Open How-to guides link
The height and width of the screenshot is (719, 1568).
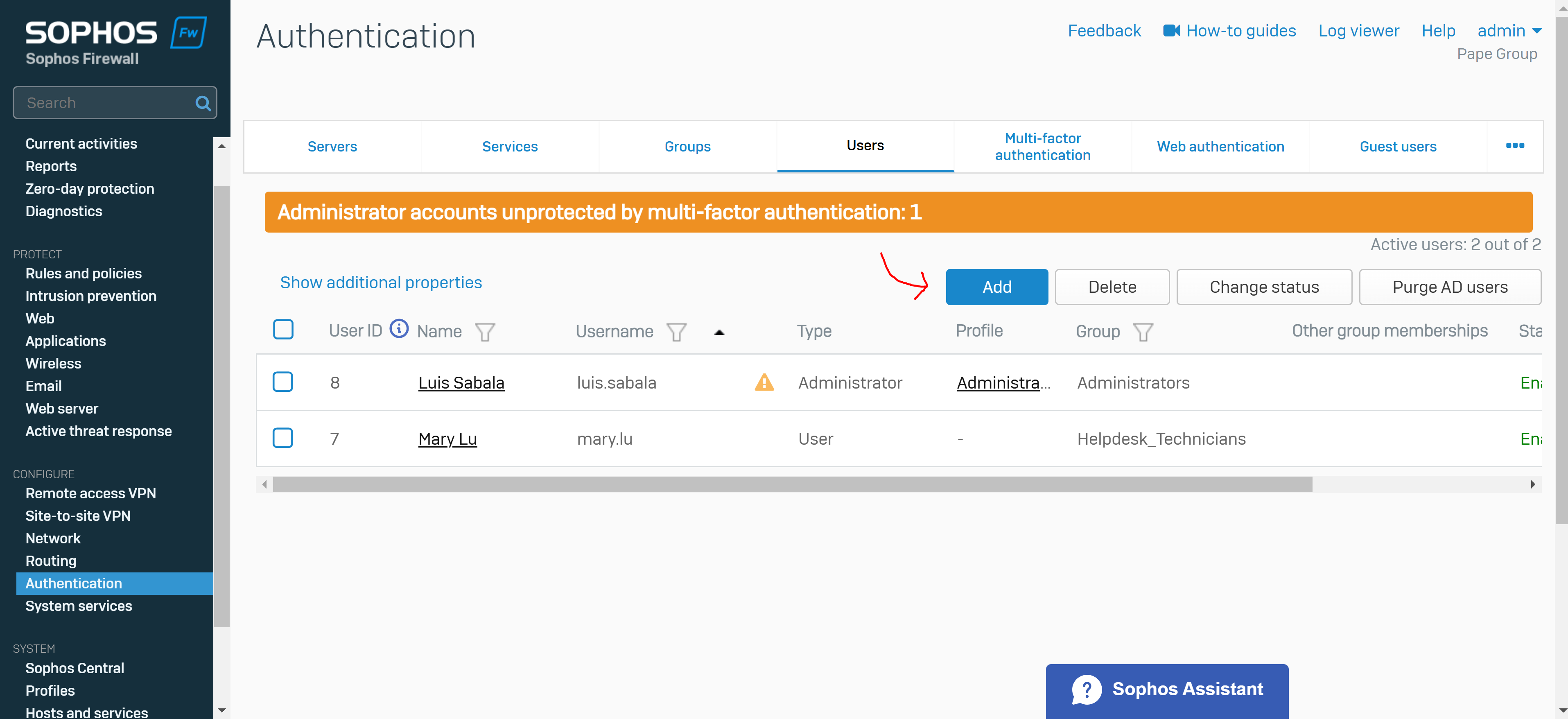coord(1240,30)
